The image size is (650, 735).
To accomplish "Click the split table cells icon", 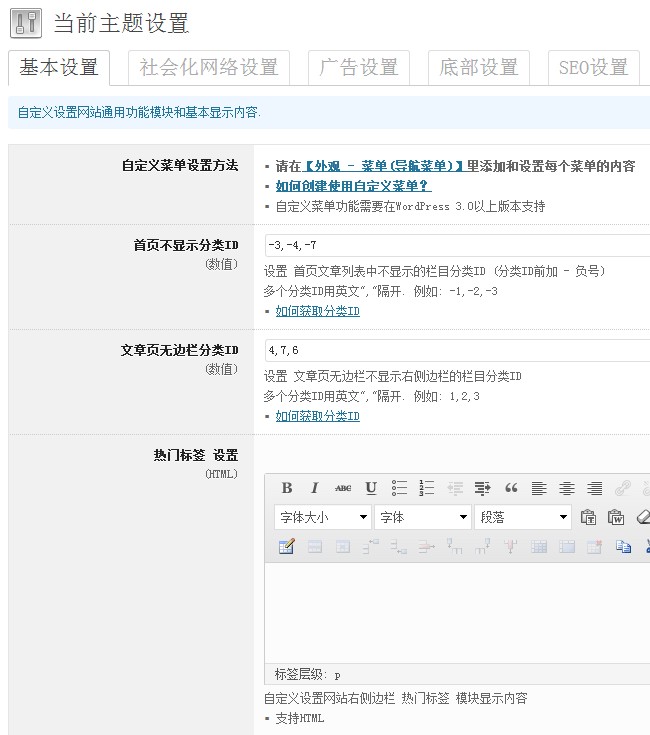I will [x=539, y=547].
